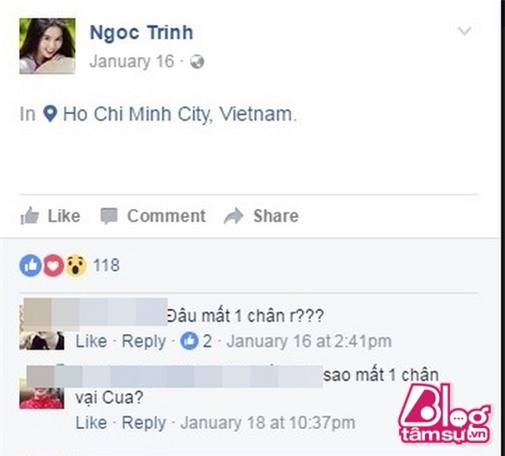Viewport: 505px width, 456px height.
Task: Click the location pin icon
Action: [x=50, y=114]
